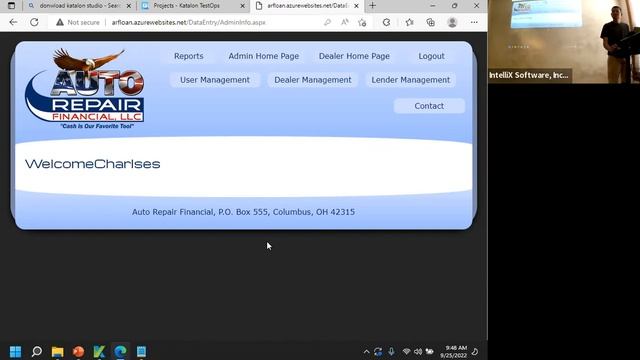Open the Reports menu item
Image resolution: width=640 pixels, height=360 pixels.
[189, 56]
